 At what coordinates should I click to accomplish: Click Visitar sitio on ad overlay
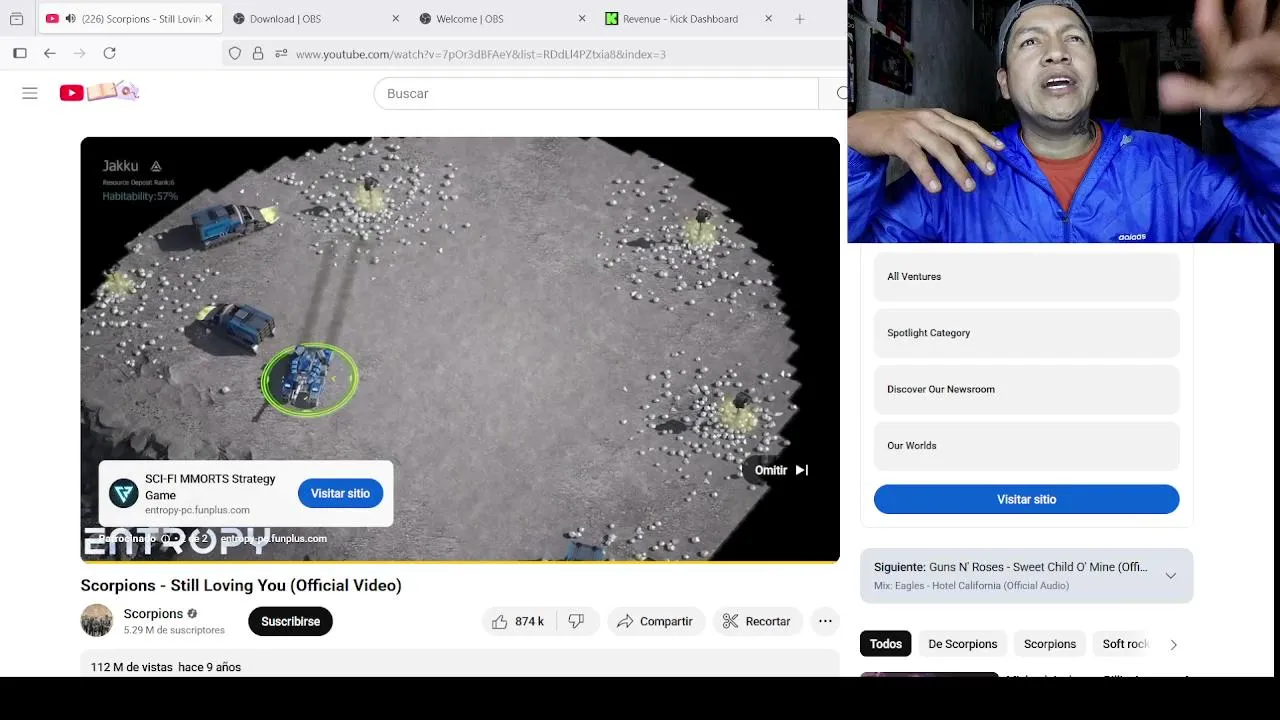[340, 493]
